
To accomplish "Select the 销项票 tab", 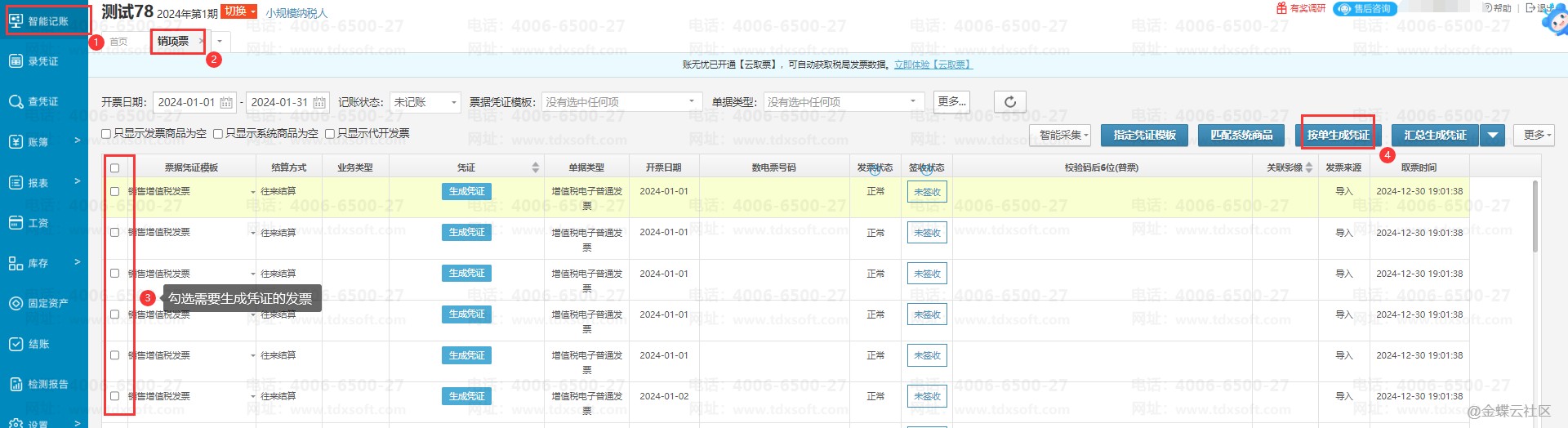I will click(173, 41).
